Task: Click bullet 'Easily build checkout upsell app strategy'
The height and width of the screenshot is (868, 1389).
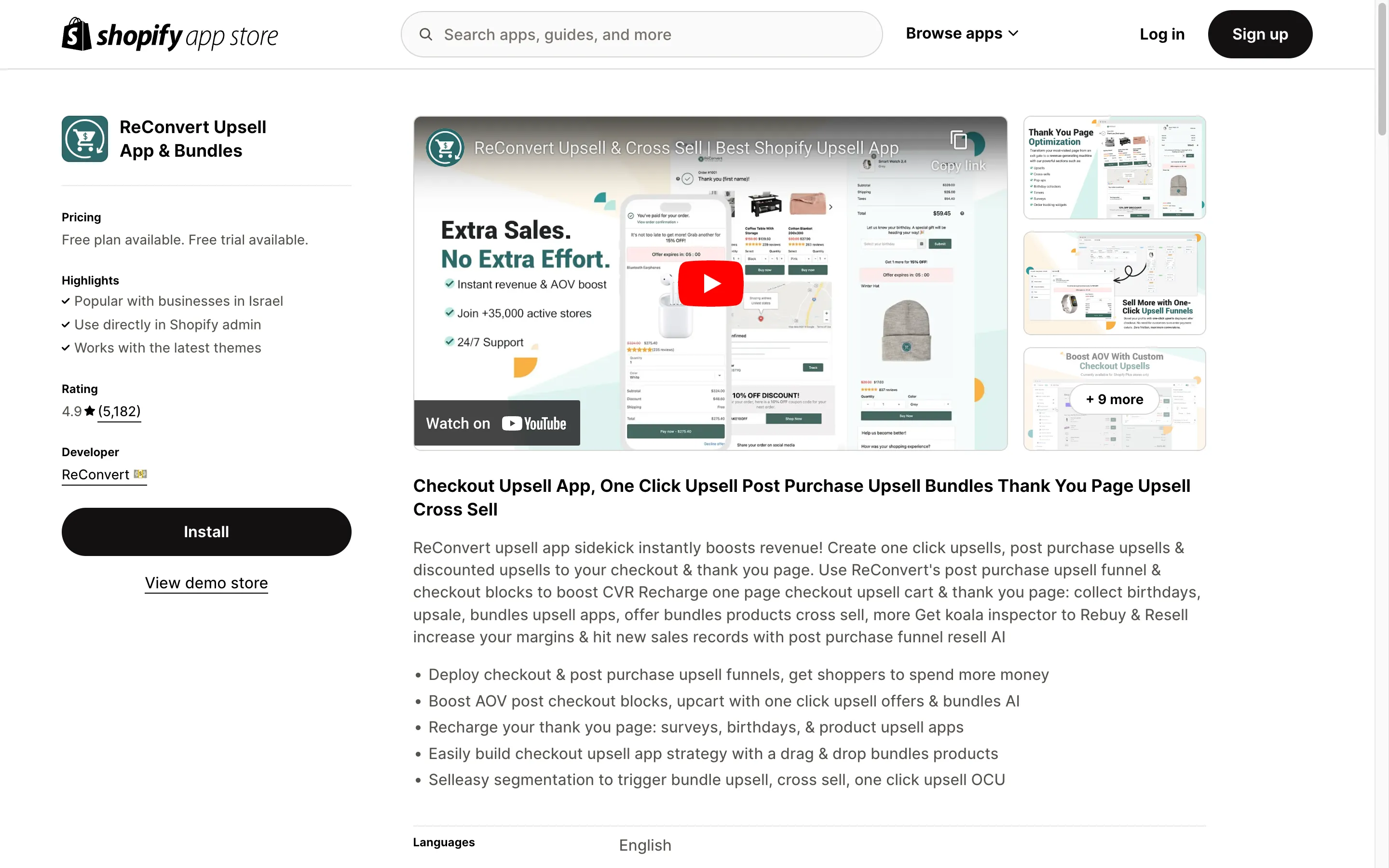Action: [713, 754]
